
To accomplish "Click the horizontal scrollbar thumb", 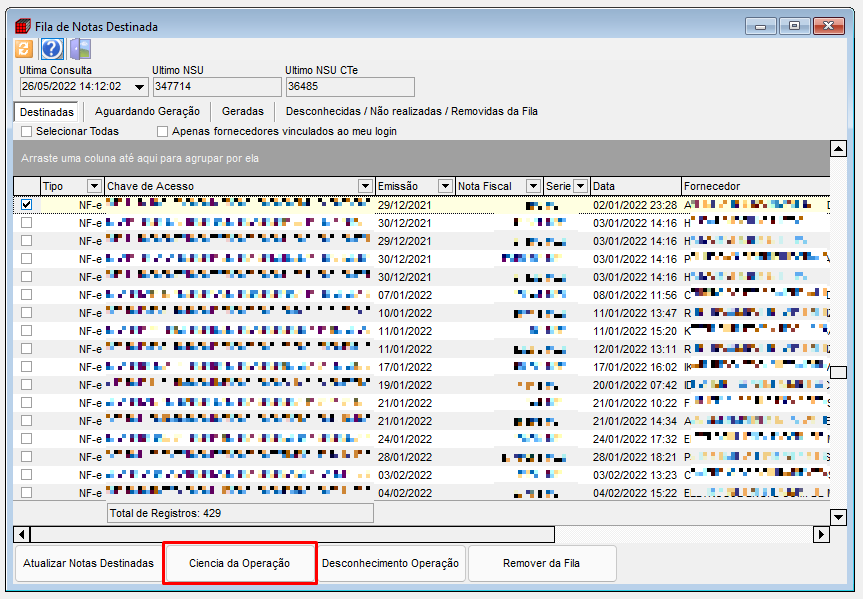I will tap(292, 534).
